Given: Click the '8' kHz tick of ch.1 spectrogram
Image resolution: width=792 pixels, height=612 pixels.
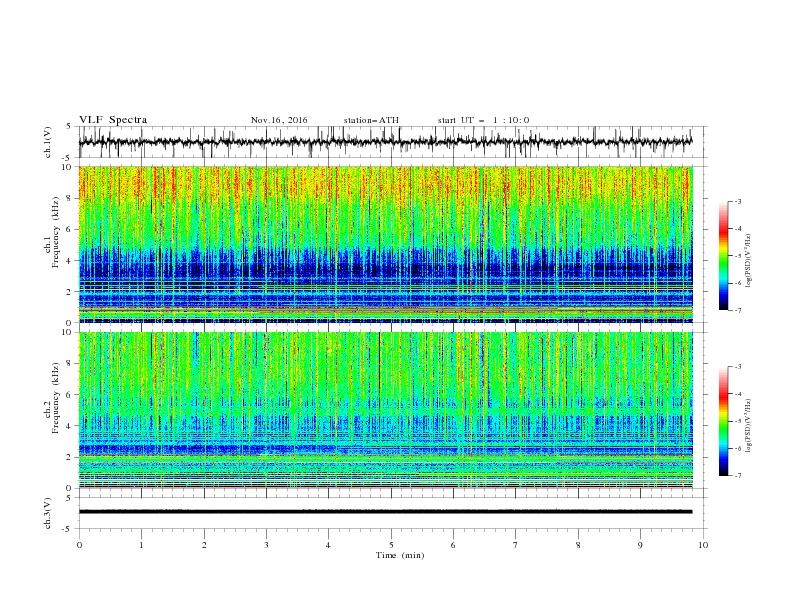Looking at the screenshot, I should coord(70,198).
